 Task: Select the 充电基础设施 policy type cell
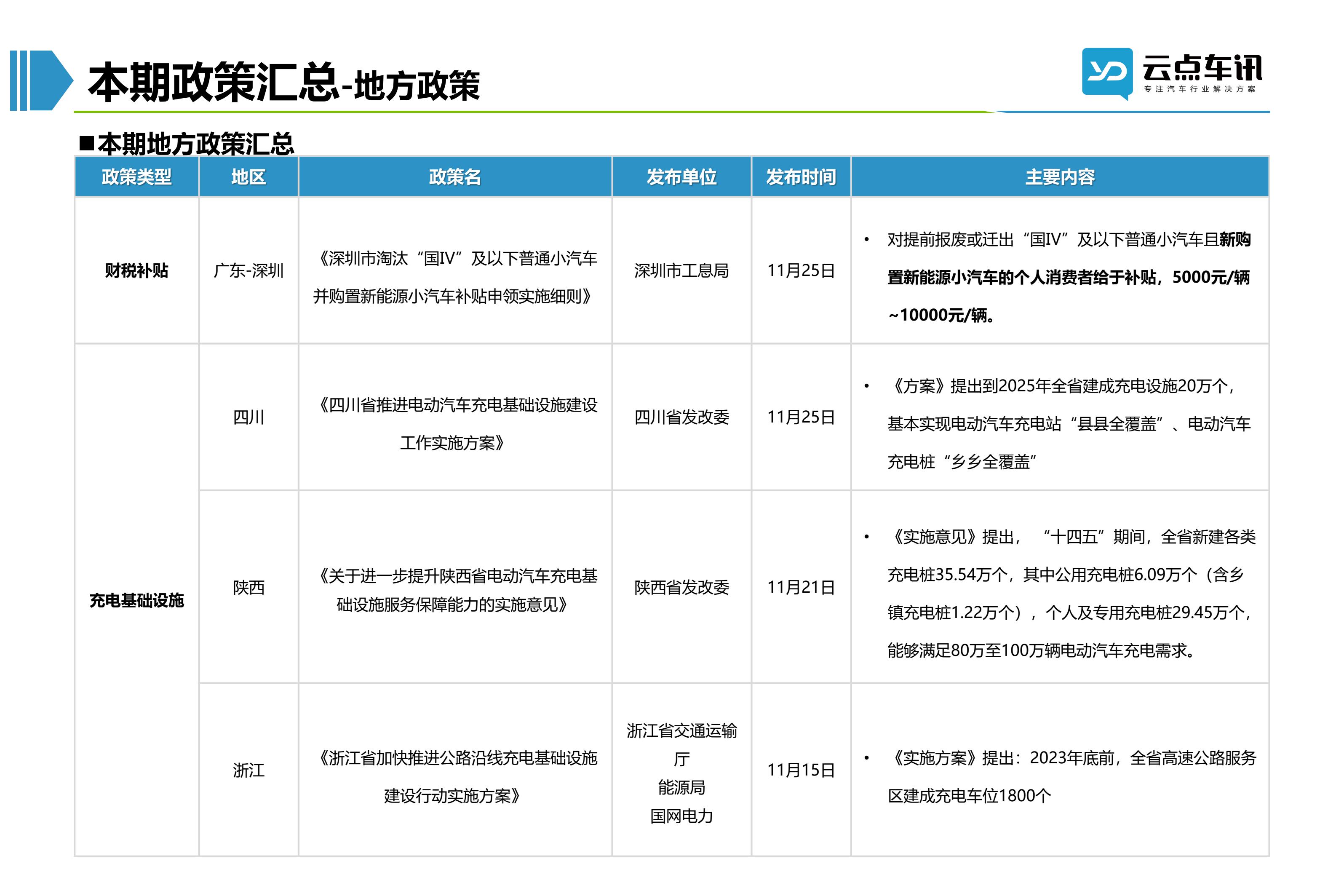pos(136,600)
